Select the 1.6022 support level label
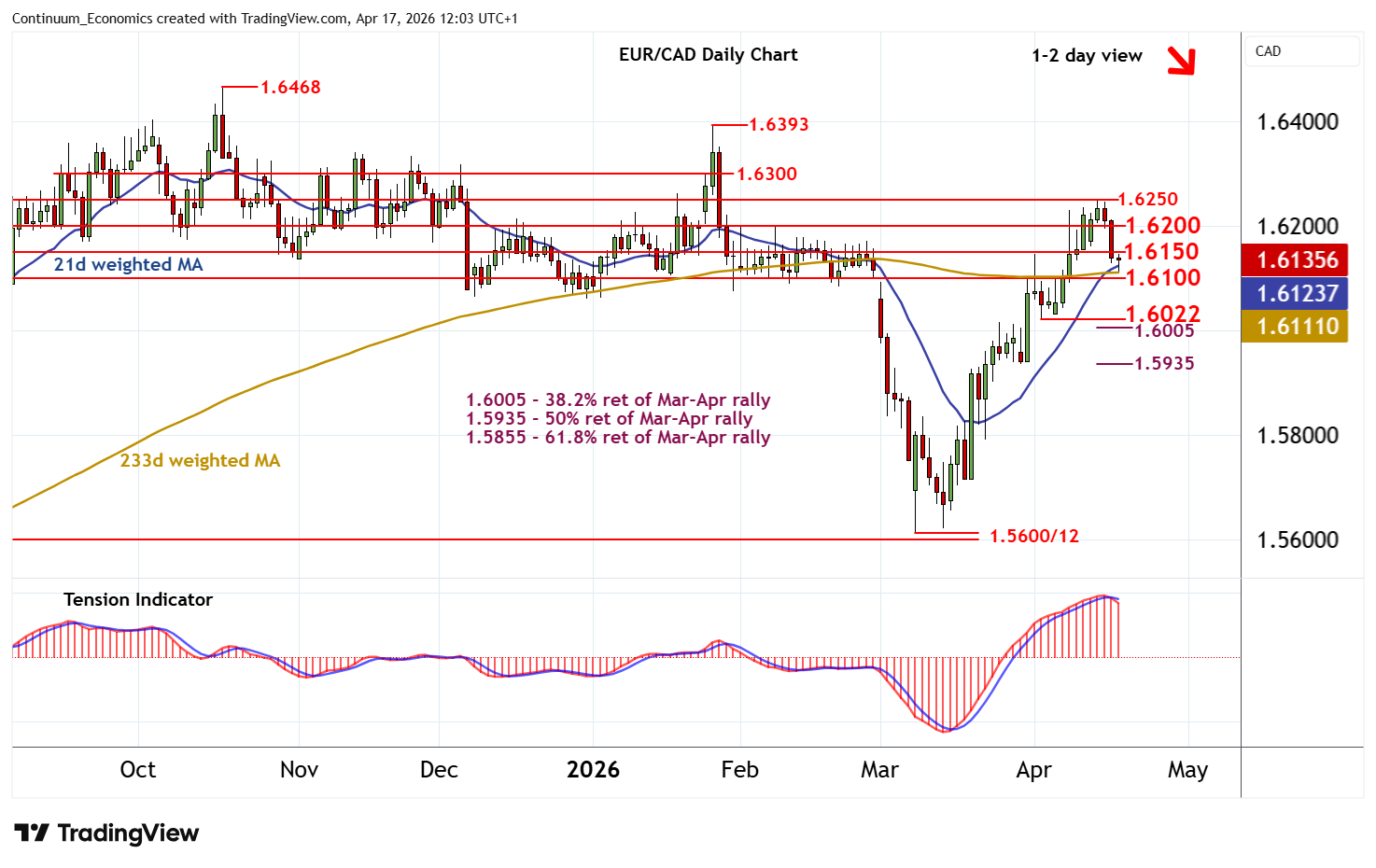1376x868 pixels. [x=1162, y=314]
